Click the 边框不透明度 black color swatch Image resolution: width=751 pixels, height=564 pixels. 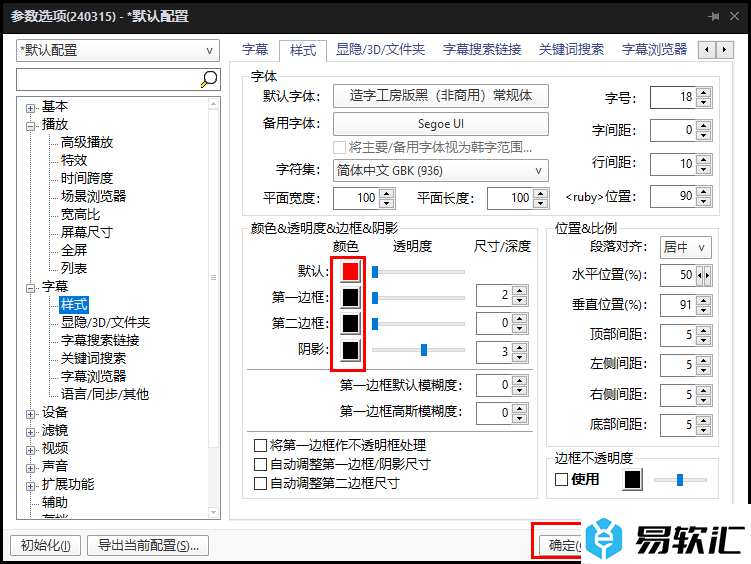pyautogui.click(x=632, y=479)
